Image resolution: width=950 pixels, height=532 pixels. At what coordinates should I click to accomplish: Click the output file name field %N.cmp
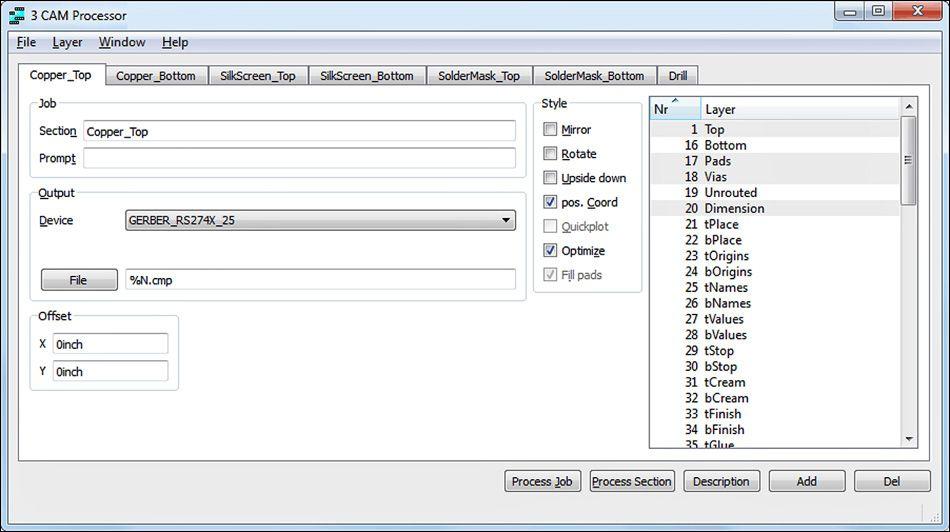pyautogui.click(x=321, y=279)
